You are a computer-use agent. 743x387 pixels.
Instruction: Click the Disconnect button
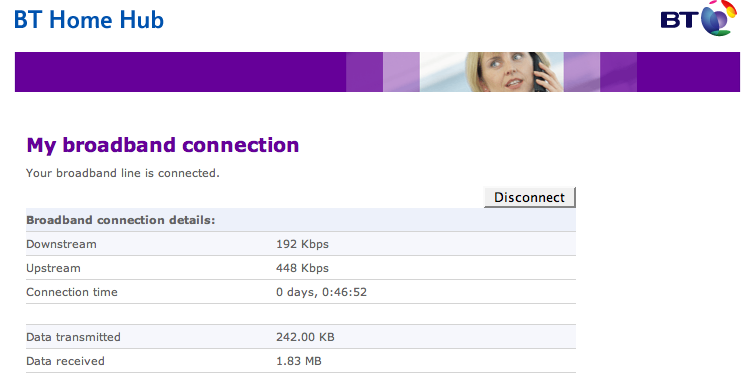coord(529,197)
